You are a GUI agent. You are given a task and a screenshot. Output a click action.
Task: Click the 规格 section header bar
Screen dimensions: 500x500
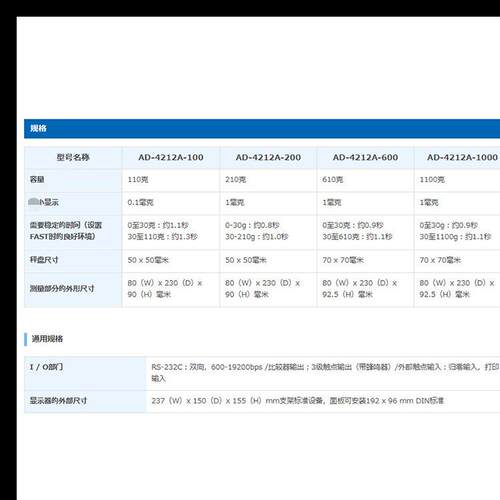click(262, 128)
